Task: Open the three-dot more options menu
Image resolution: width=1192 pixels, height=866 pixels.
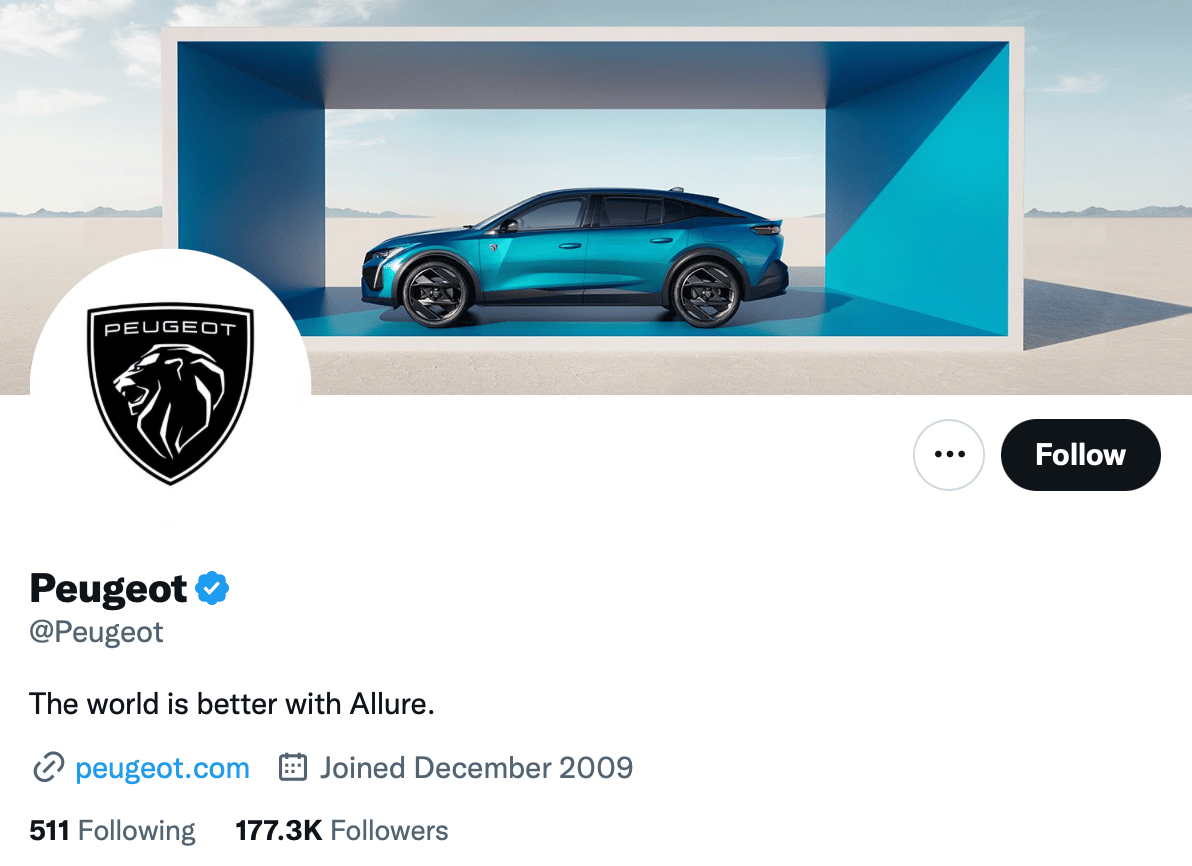Action: (x=949, y=455)
